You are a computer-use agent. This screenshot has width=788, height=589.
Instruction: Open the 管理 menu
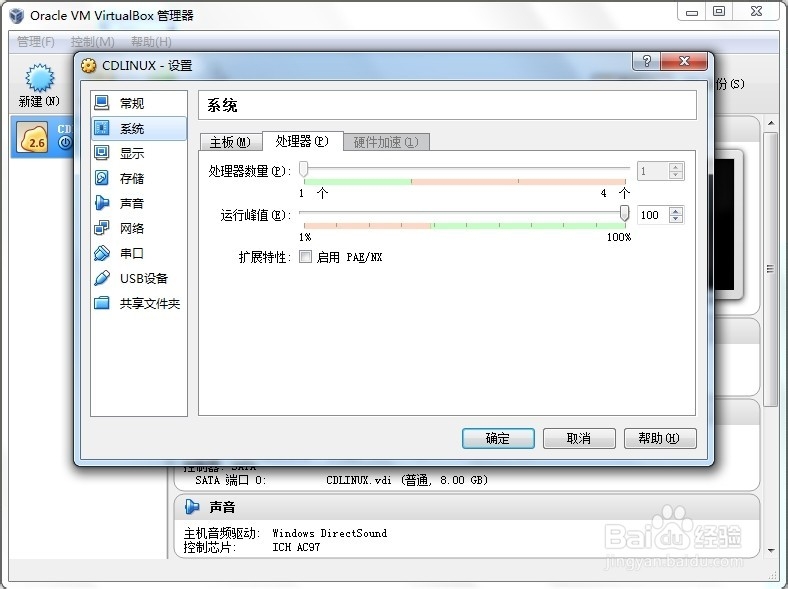(x=36, y=42)
